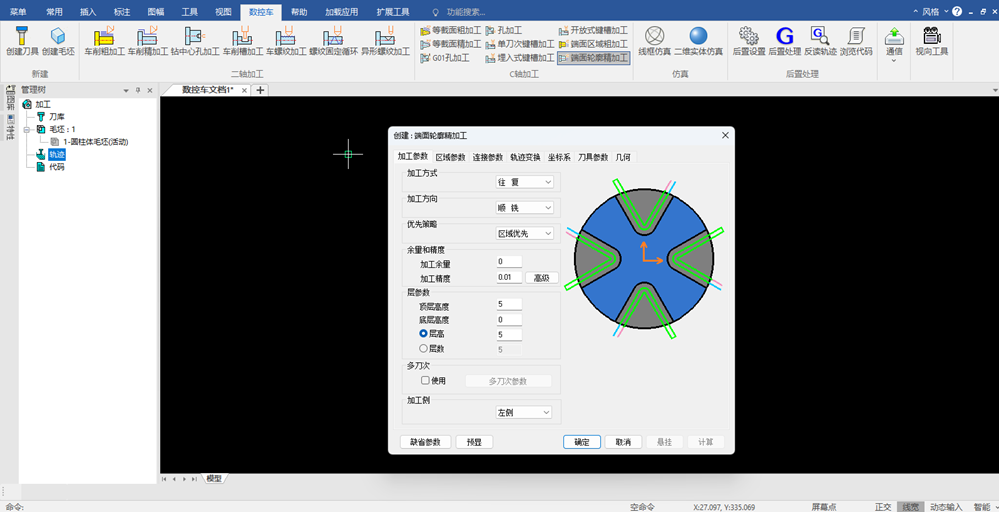Switch to the 区域参数 tab
Image resolution: width=999 pixels, height=512 pixels.
click(450, 157)
